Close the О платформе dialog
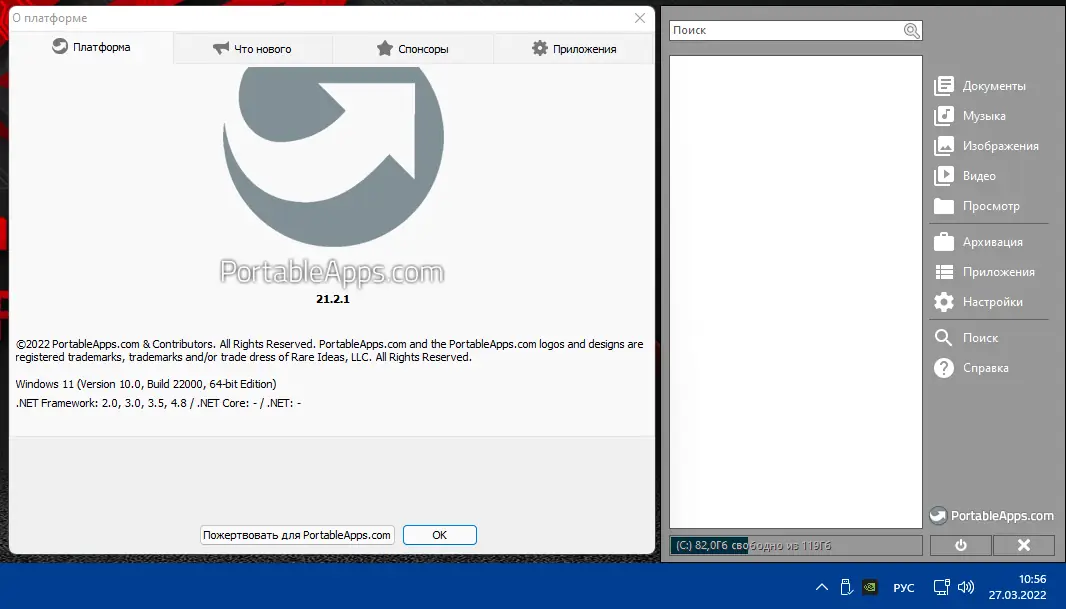Viewport: 1066px width, 609px height. click(x=640, y=18)
